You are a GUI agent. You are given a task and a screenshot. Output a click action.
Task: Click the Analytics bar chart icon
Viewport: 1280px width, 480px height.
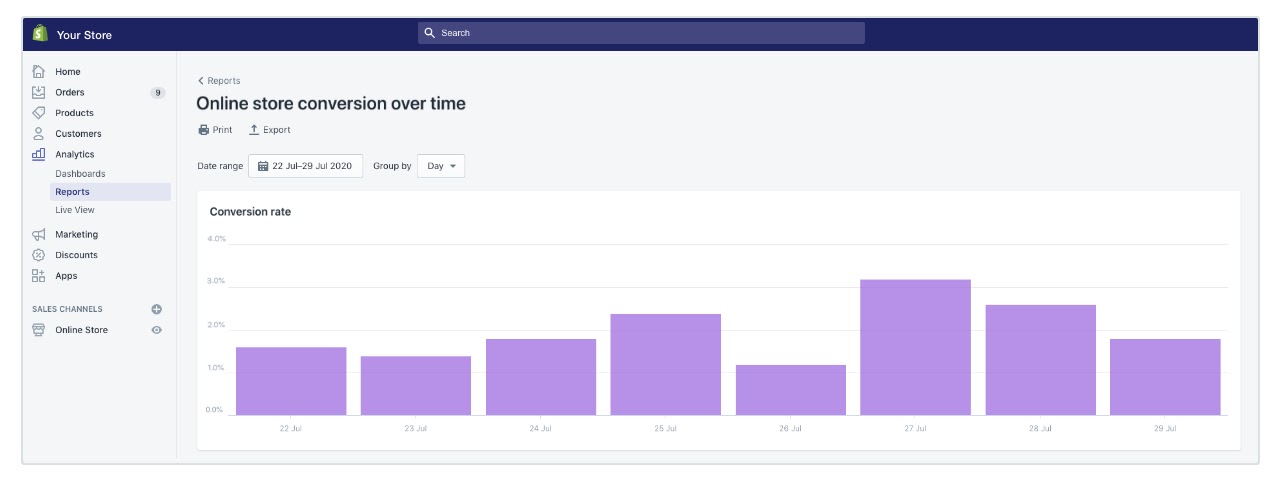click(x=39, y=154)
